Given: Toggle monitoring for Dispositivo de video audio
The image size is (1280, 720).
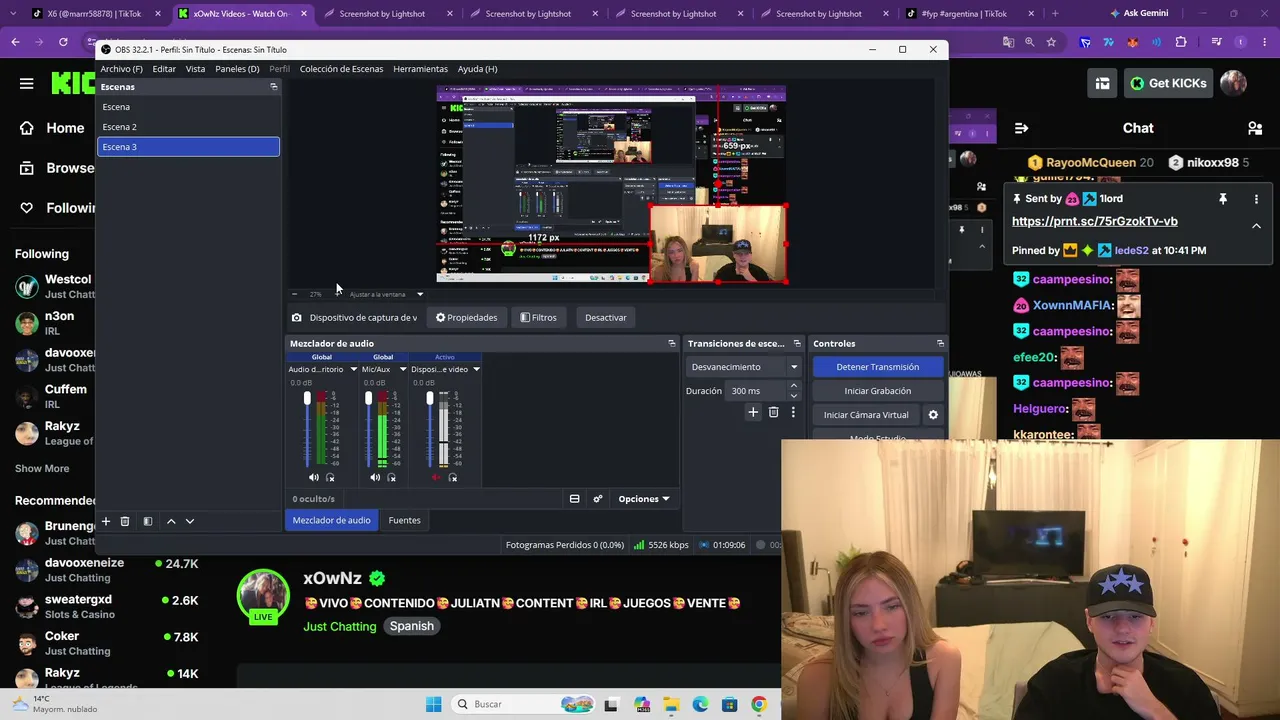Looking at the screenshot, I should 452,478.
